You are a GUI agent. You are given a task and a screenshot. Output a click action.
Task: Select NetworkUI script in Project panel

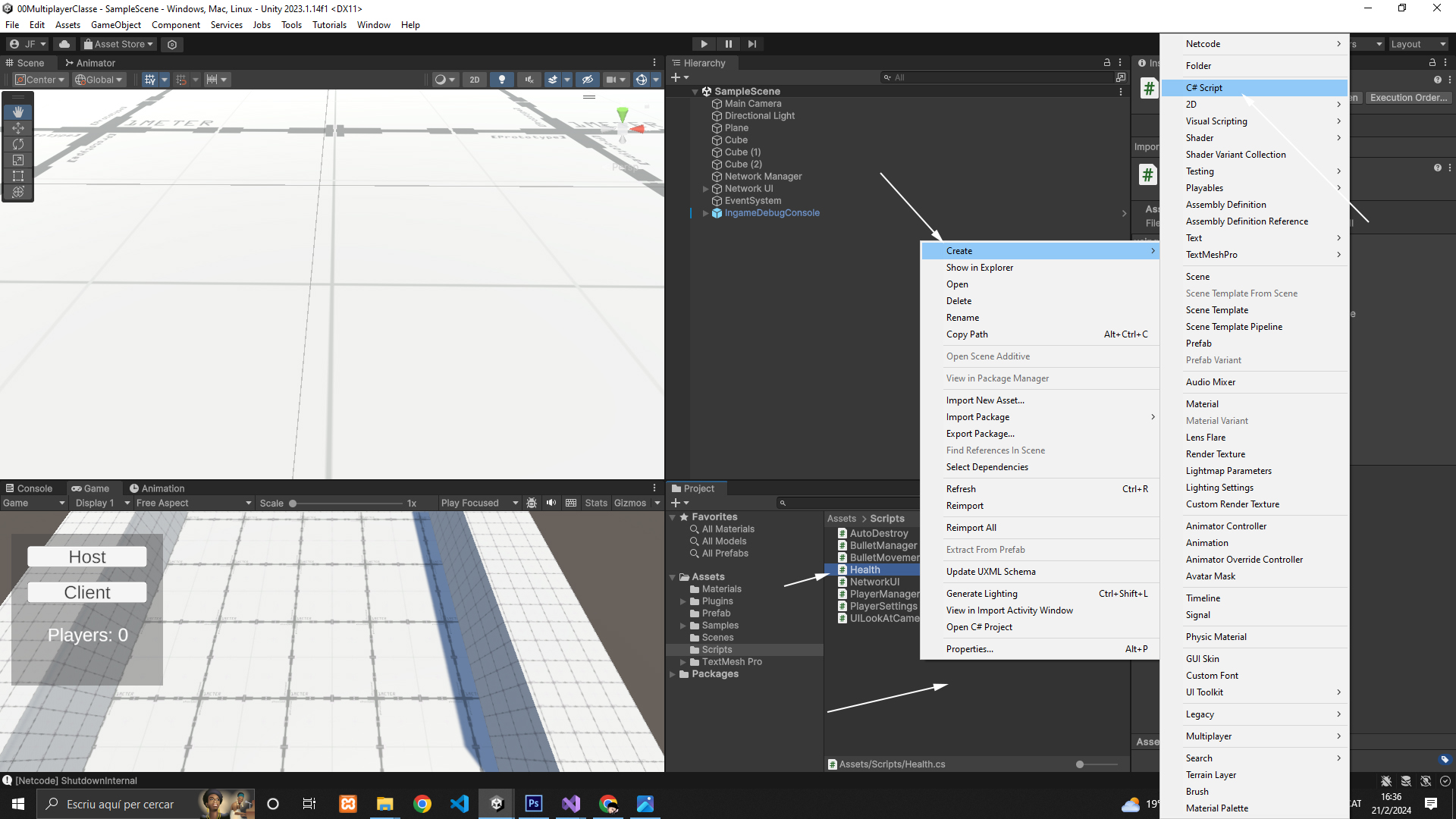(x=874, y=582)
